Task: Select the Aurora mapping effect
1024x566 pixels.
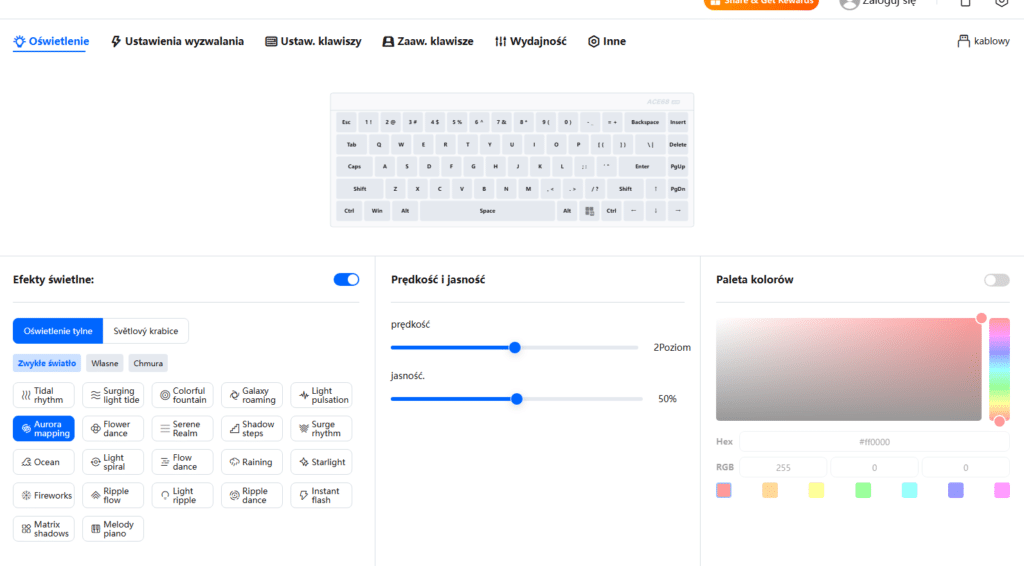Action: [x=44, y=428]
